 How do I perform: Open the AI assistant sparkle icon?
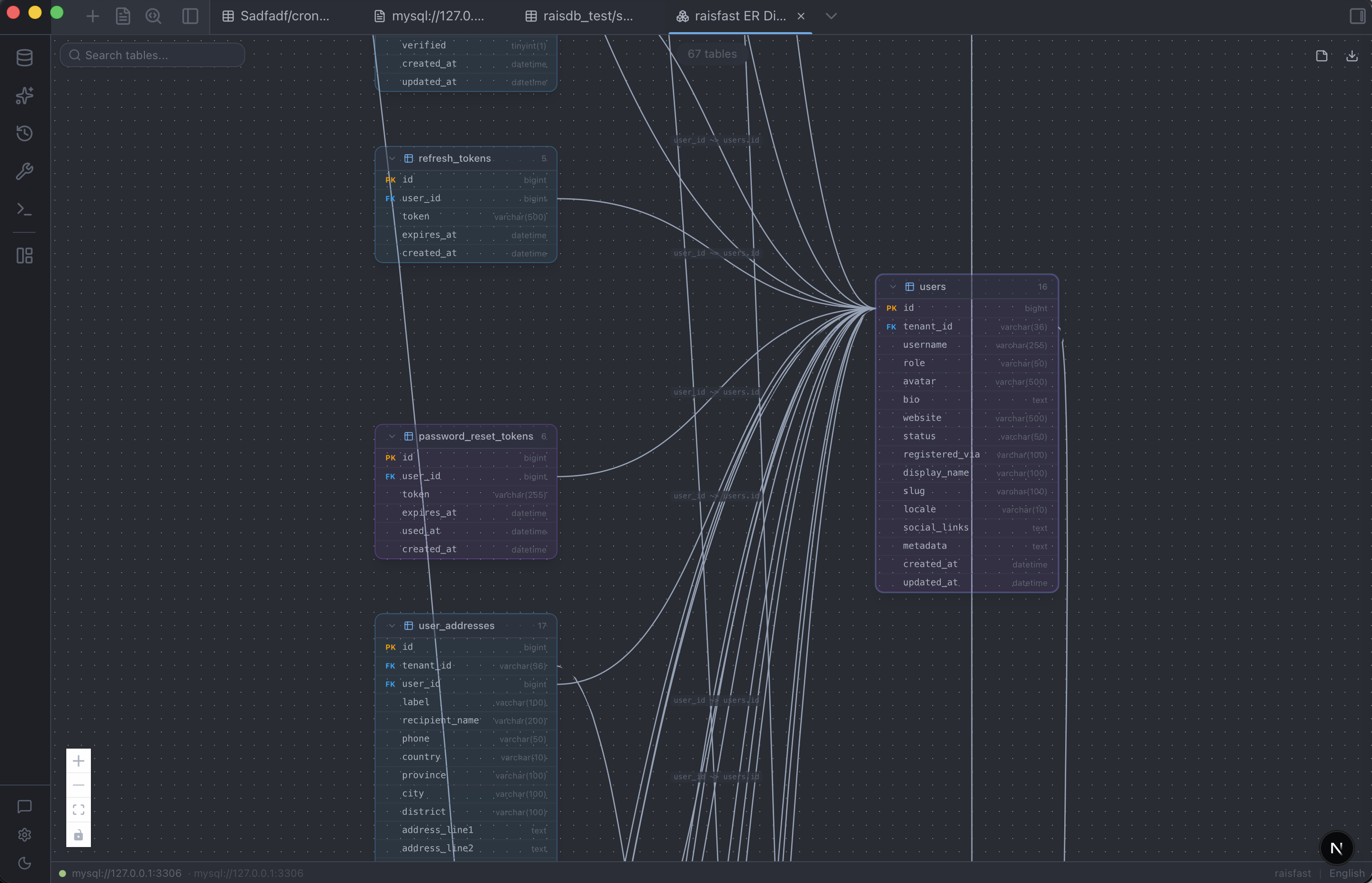24,95
